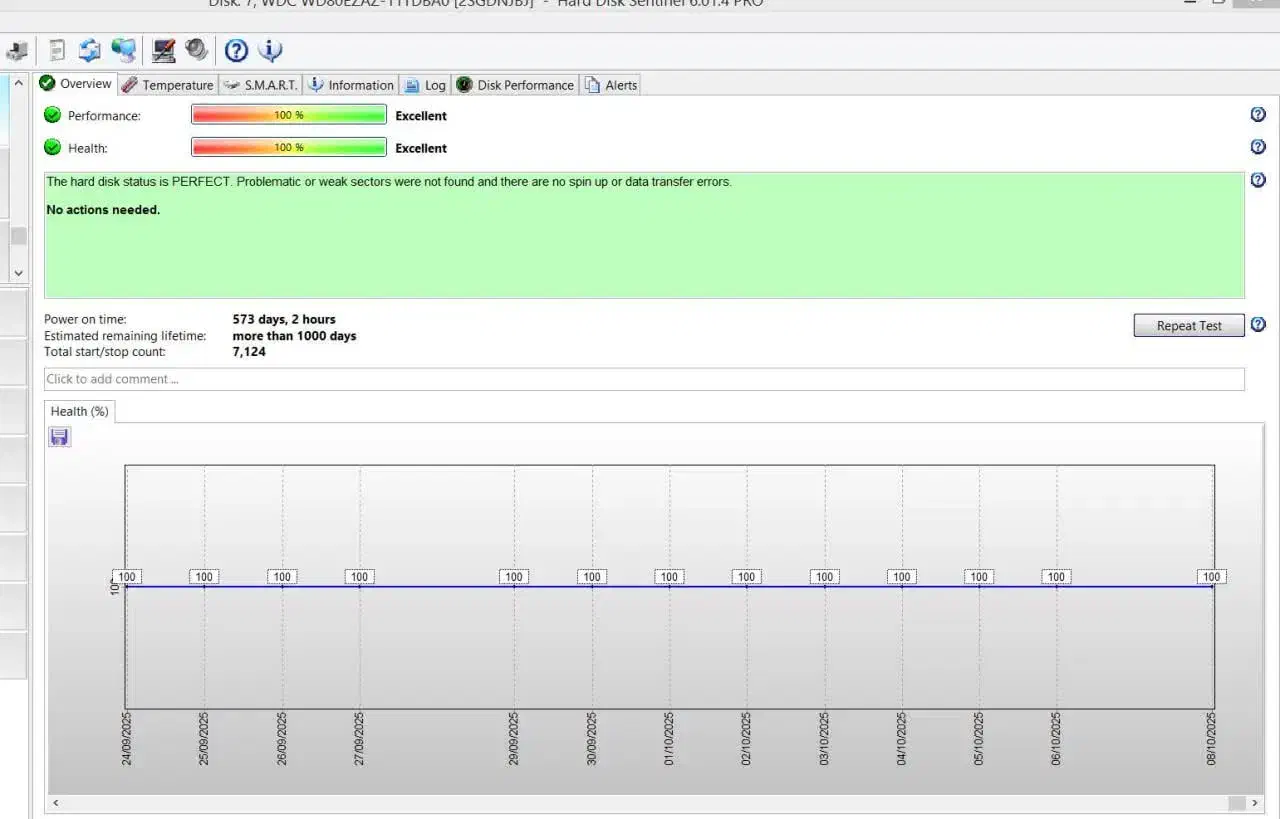Click the blue info bubble toolbar icon
The height and width of the screenshot is (819, 1280).
270,50
